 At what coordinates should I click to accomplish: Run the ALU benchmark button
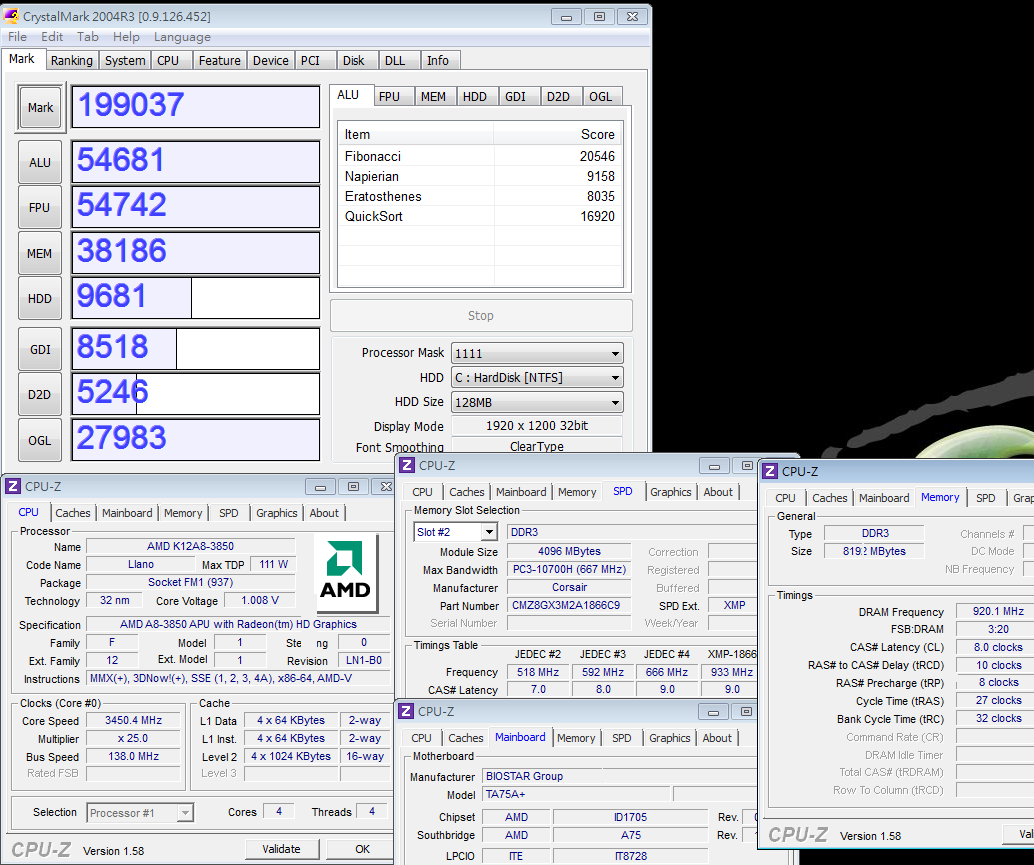click(x=40, y=162)
